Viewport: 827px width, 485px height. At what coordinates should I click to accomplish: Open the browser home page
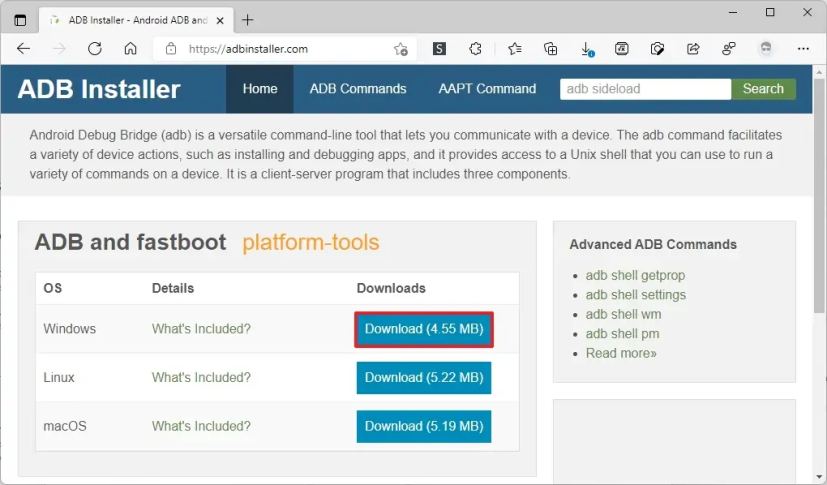coord(130,49)
